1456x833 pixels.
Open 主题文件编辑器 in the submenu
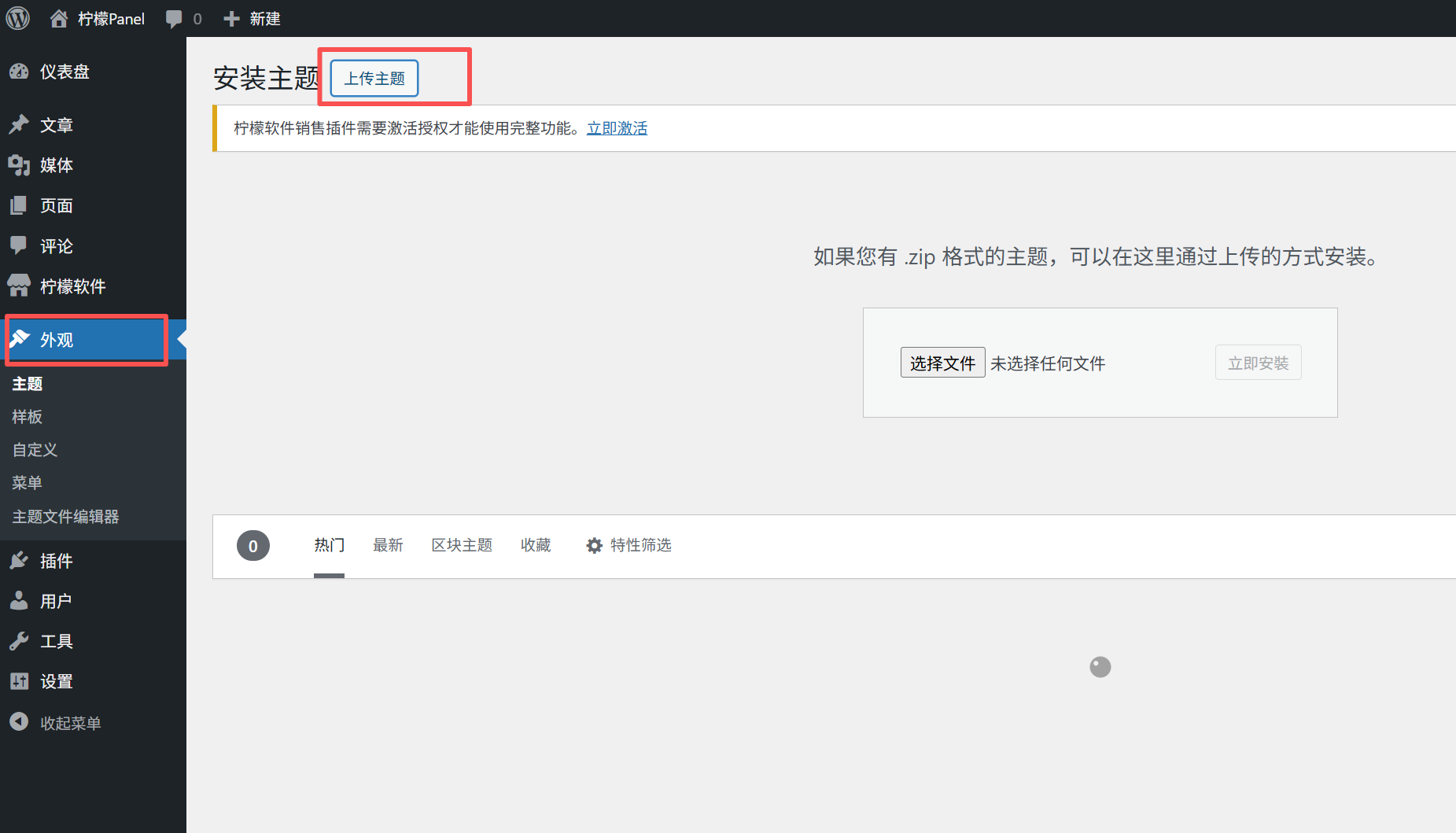click(65, 517)
